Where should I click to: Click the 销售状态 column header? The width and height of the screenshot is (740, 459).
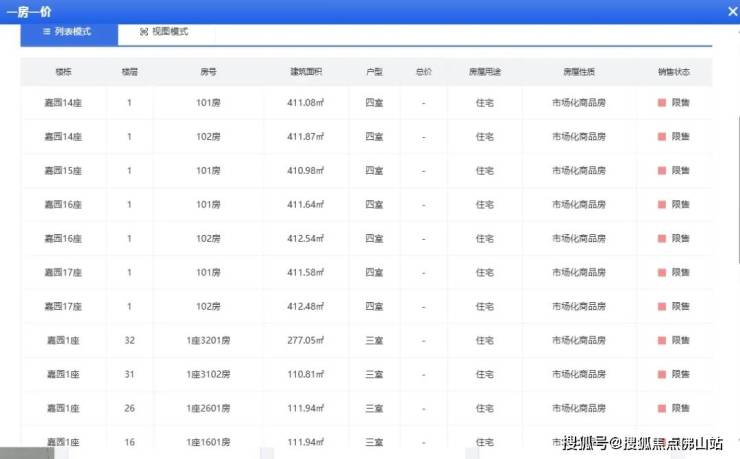pyautogui.click(x=674, y=72)
